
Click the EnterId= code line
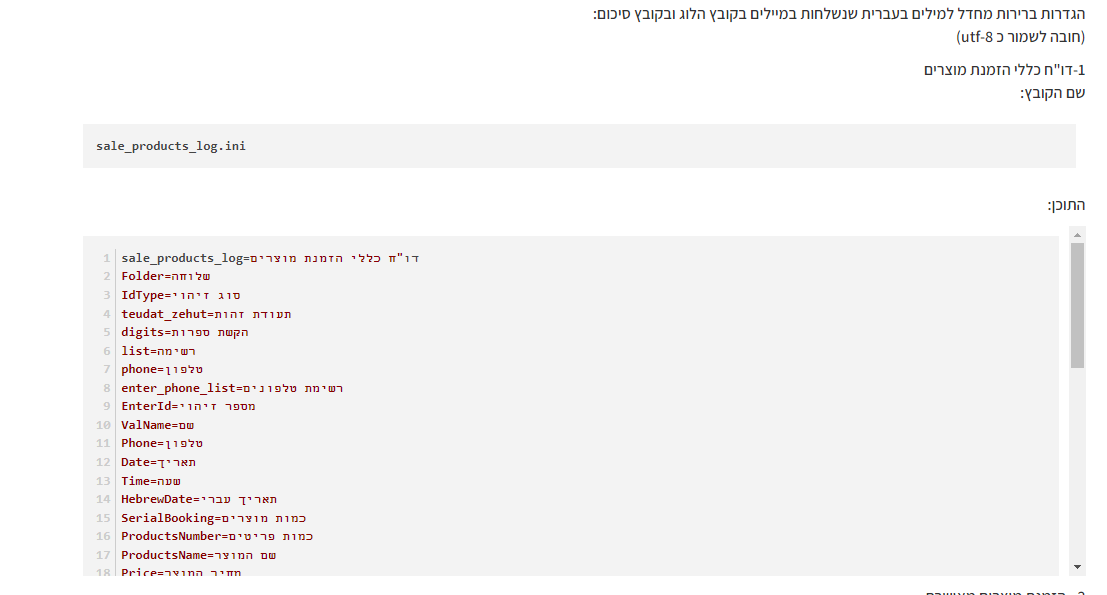pyautogui.click(x=189, y=406)
